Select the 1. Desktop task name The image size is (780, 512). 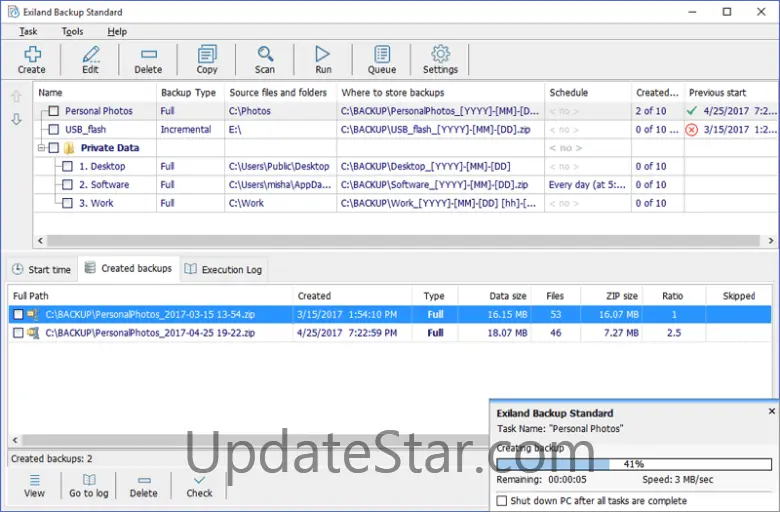pos(102,166)
